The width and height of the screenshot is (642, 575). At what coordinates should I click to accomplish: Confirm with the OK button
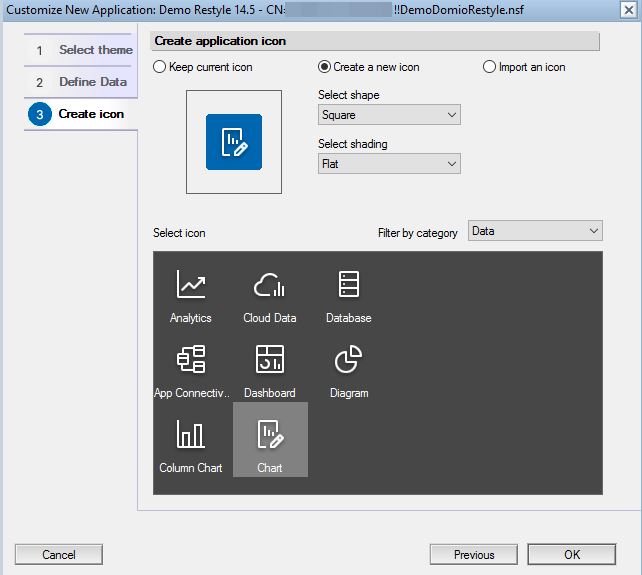pyautogui.click(x=572, y=555)
